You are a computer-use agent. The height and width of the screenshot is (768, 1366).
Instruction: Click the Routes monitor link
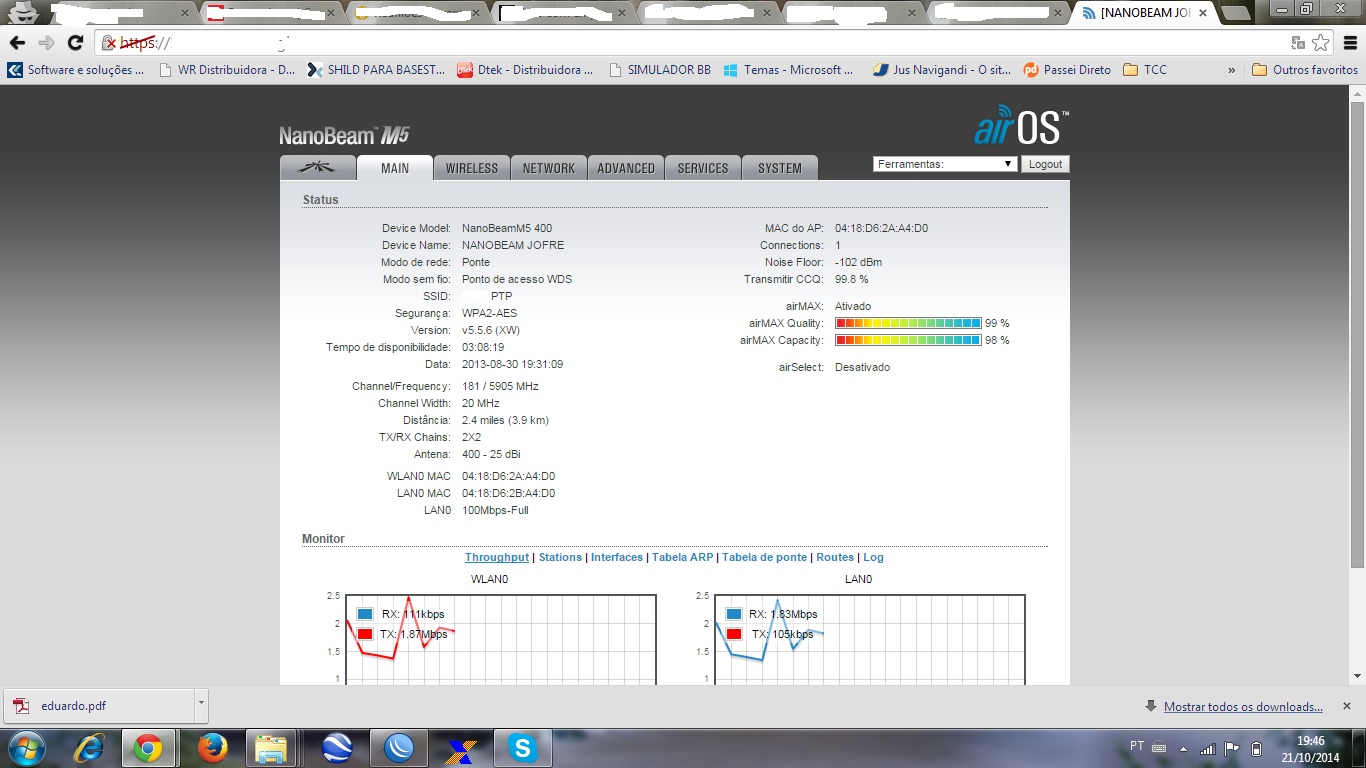pos(835,557)
